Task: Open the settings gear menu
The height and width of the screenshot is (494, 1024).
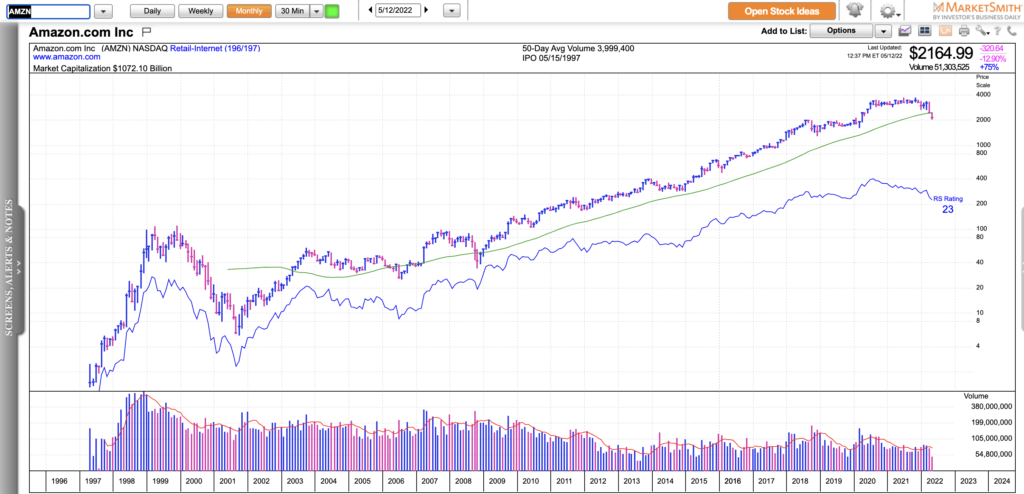Action: point(889,11)
